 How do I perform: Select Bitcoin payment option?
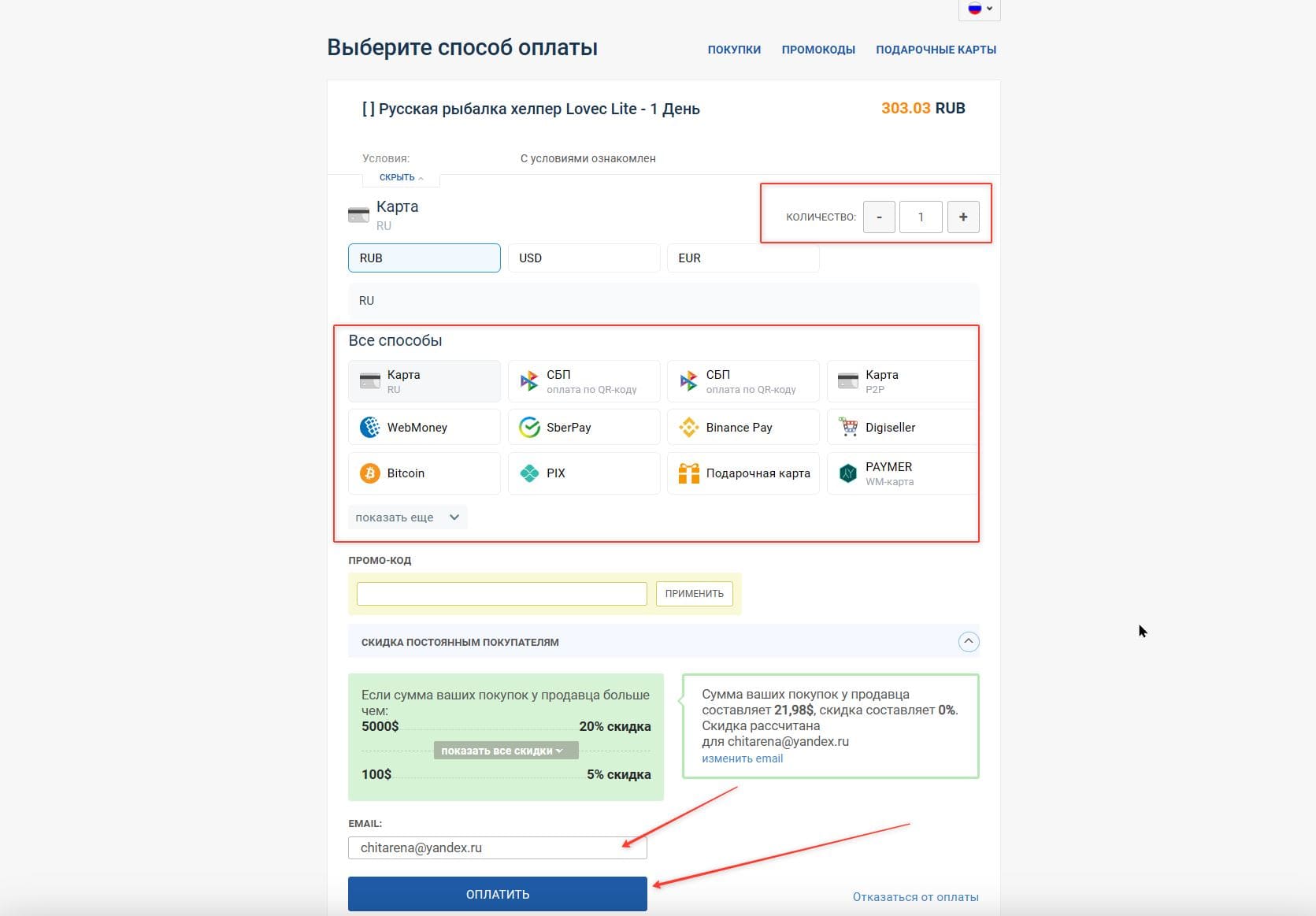424,473
